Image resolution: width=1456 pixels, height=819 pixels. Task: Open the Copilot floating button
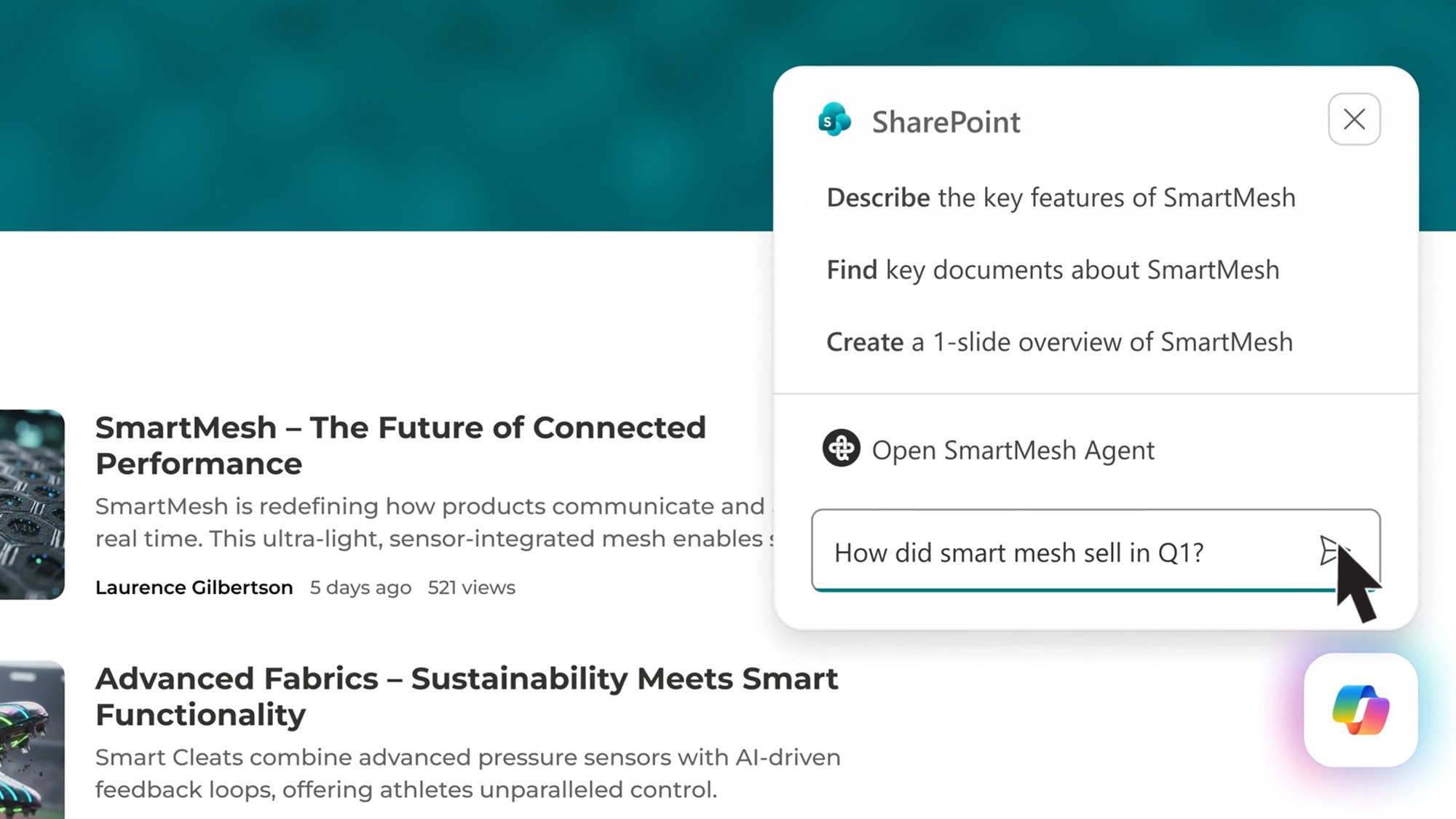(1360, 710)
